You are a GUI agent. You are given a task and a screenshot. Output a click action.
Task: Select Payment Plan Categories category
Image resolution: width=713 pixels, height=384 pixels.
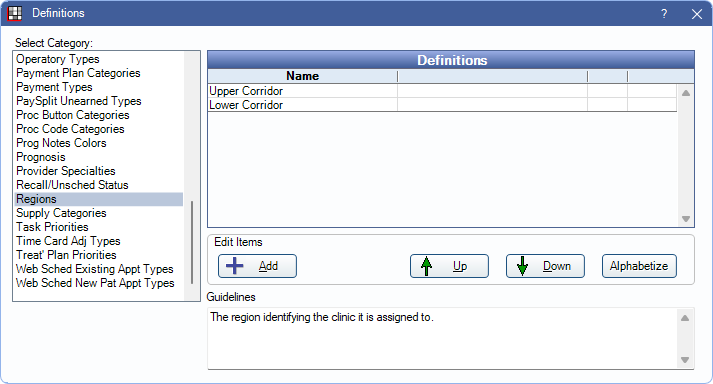click(x=99, y=73)
